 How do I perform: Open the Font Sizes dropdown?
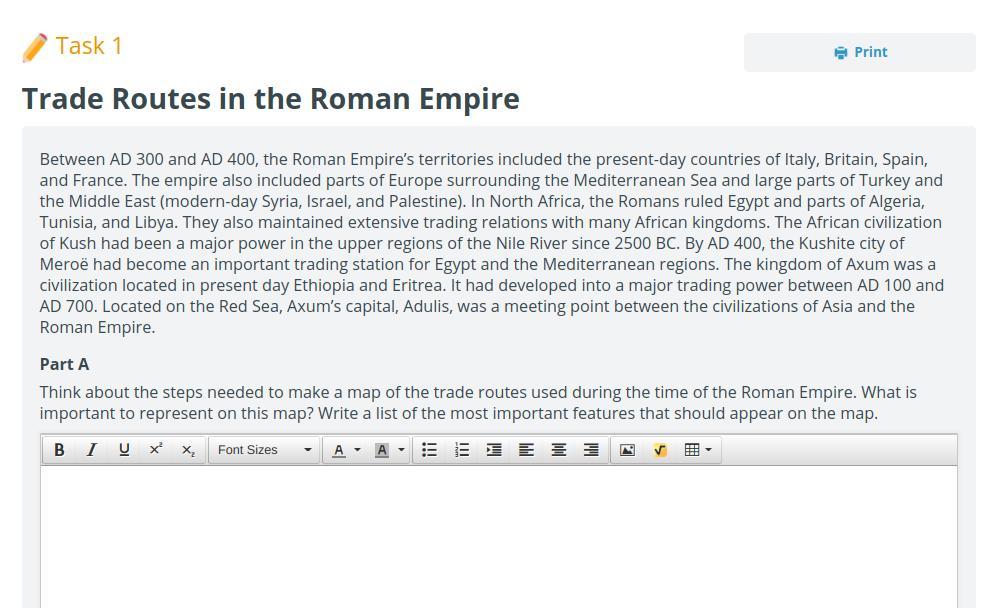pyautogui.click(x=264, y=450)
